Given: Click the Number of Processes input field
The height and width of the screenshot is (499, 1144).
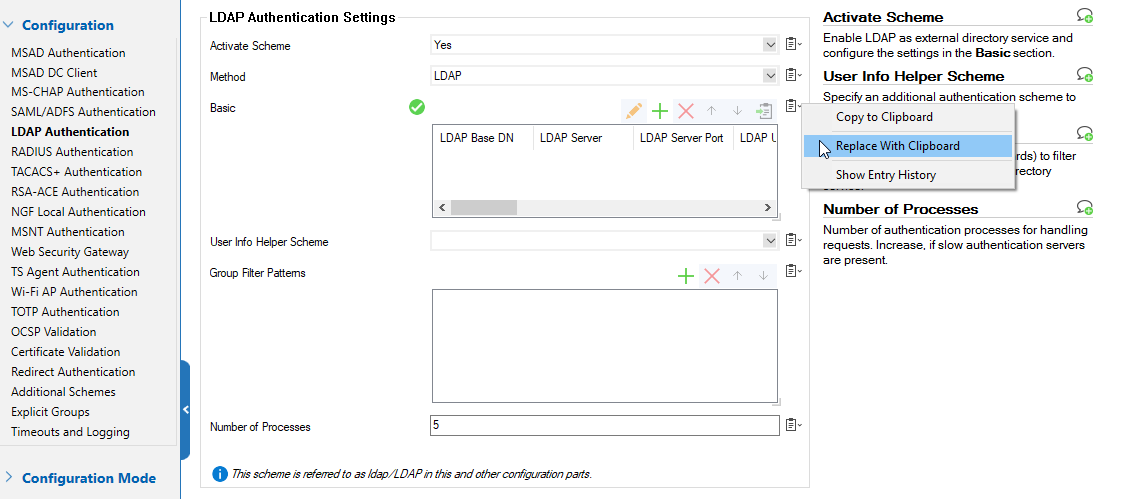Looking at the screenshot, I should click(x=604, y=425).
